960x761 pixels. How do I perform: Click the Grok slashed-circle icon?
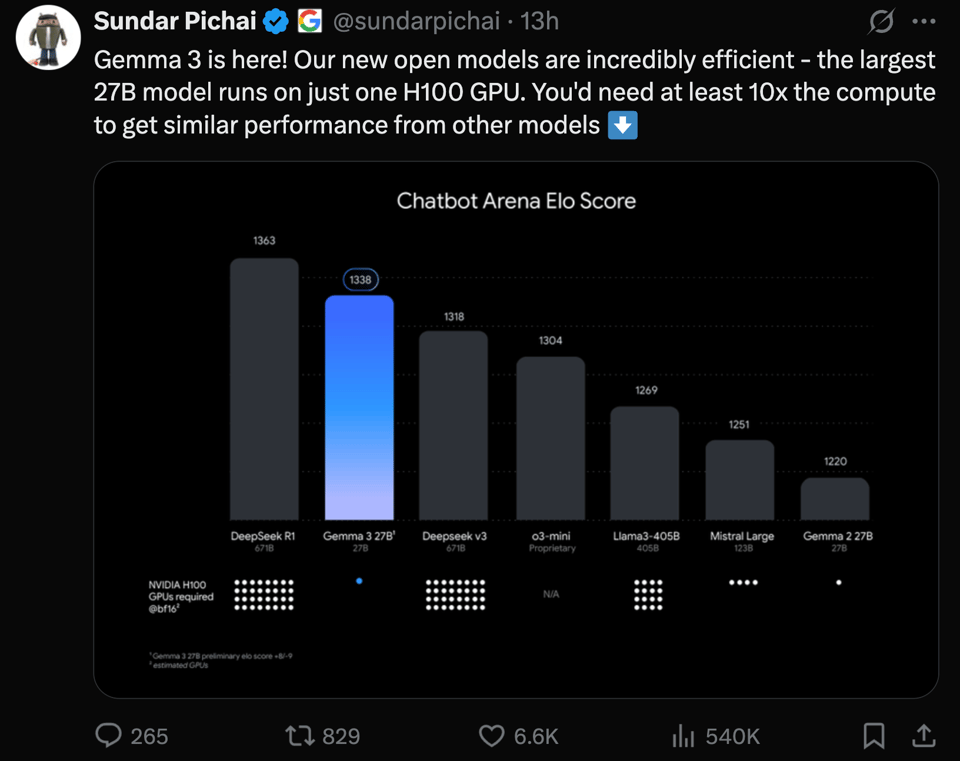[x=881, y=21]
